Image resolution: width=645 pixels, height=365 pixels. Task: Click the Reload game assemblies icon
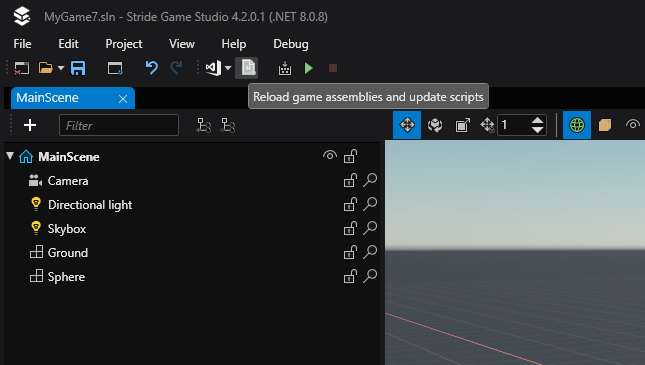(247, 68)
